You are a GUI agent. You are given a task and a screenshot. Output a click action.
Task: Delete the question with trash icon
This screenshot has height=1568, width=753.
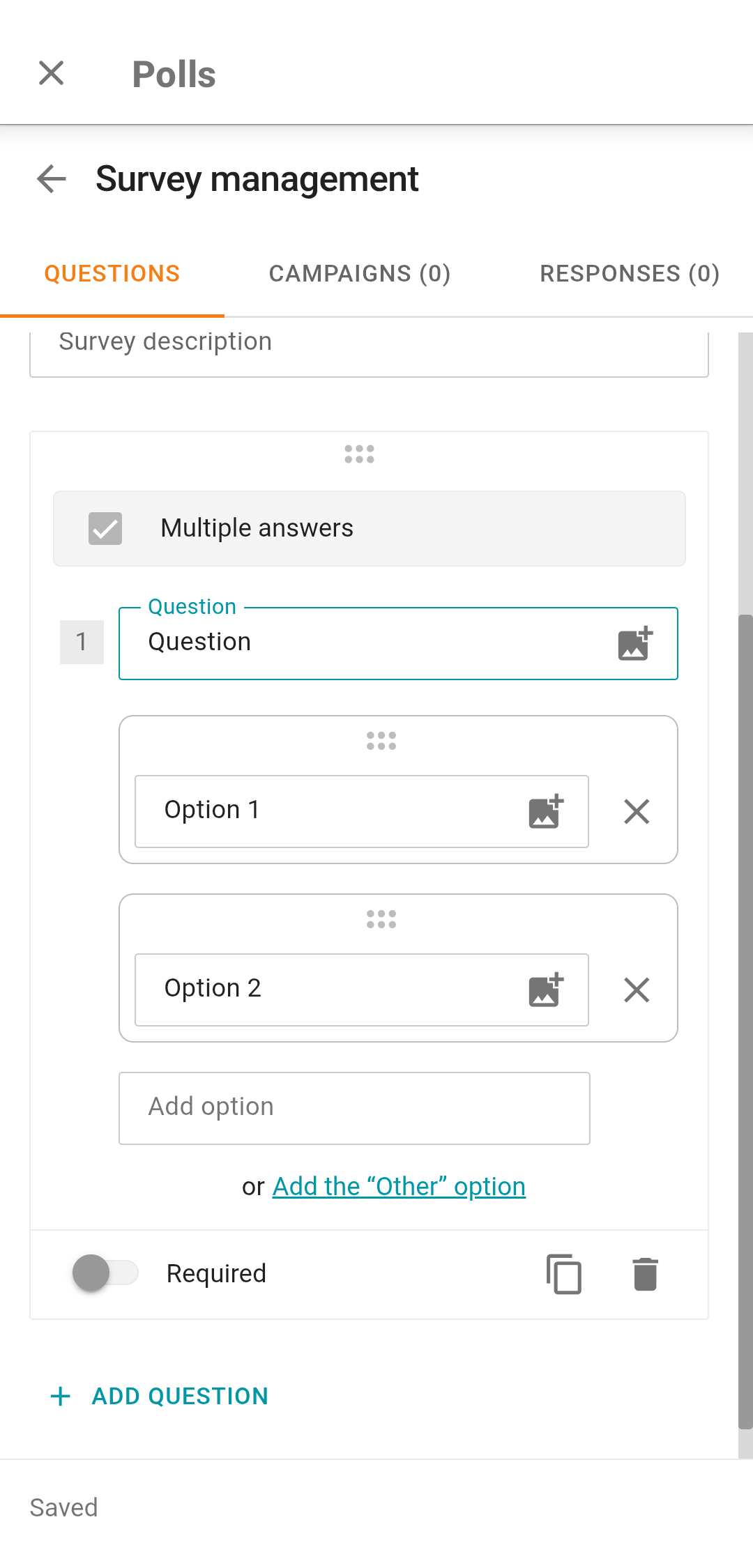pos(645,1274)
